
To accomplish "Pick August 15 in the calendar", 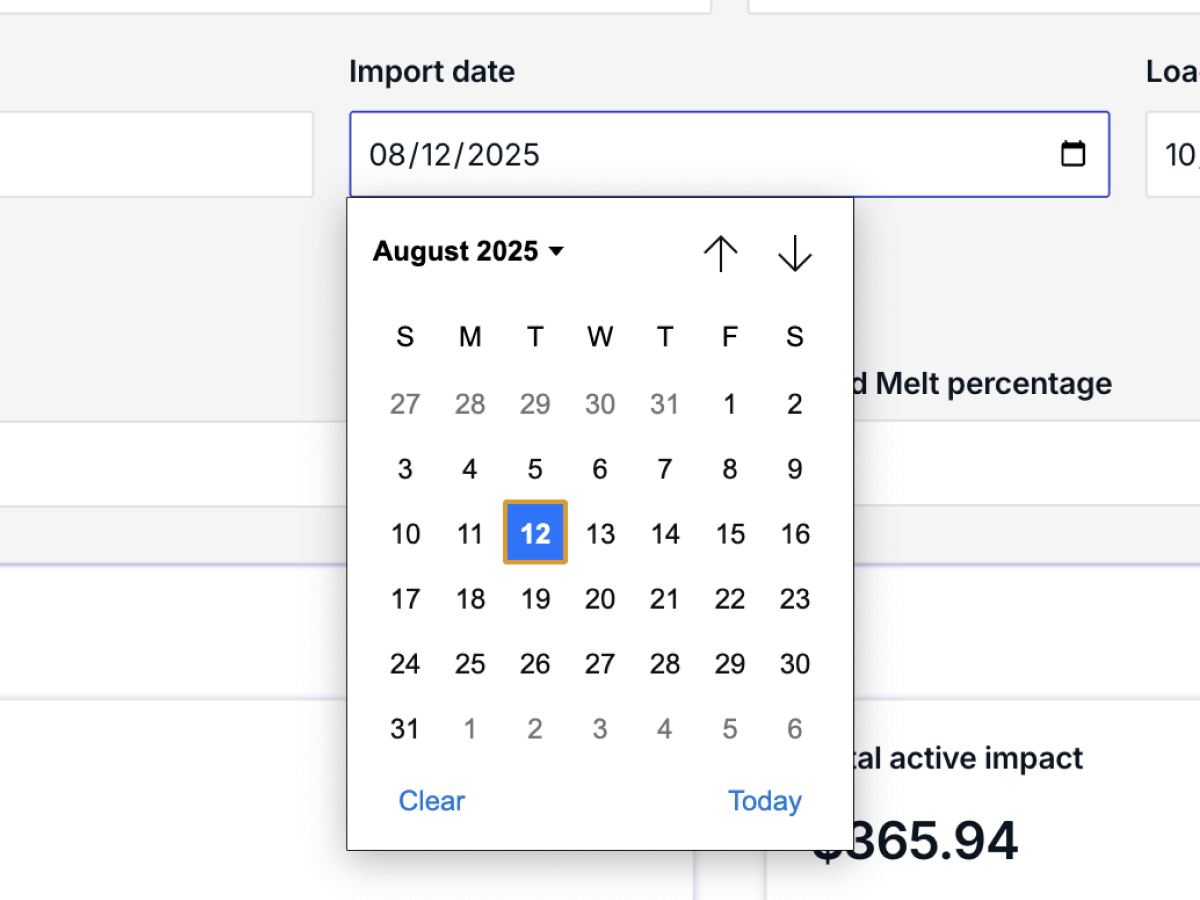I will [730, 534].
